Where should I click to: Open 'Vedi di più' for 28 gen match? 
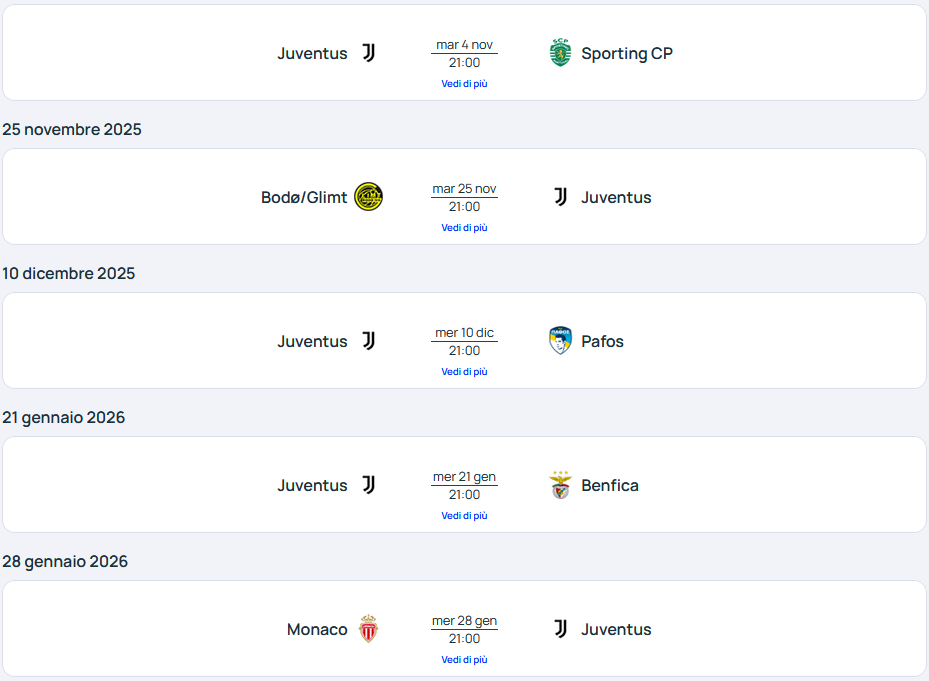[x=464, y=660]
